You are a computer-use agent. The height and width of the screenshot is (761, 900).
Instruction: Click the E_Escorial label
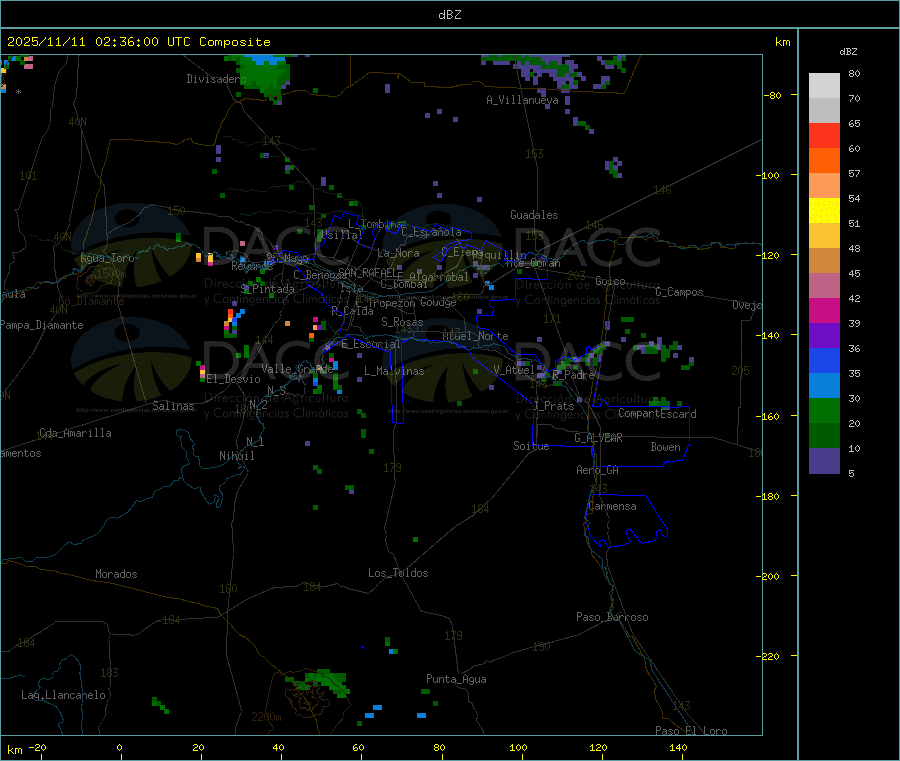pyautogui.click(x=370, y=344)
